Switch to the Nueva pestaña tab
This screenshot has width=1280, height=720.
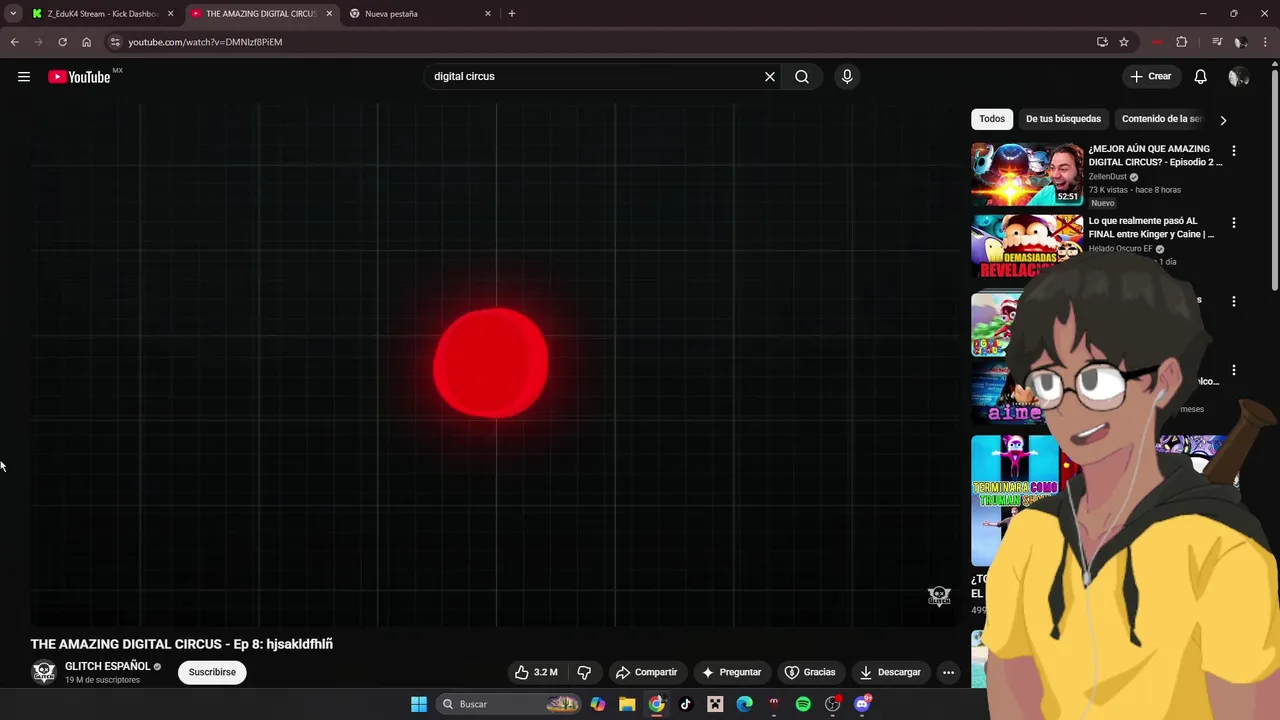coord(420,14)
